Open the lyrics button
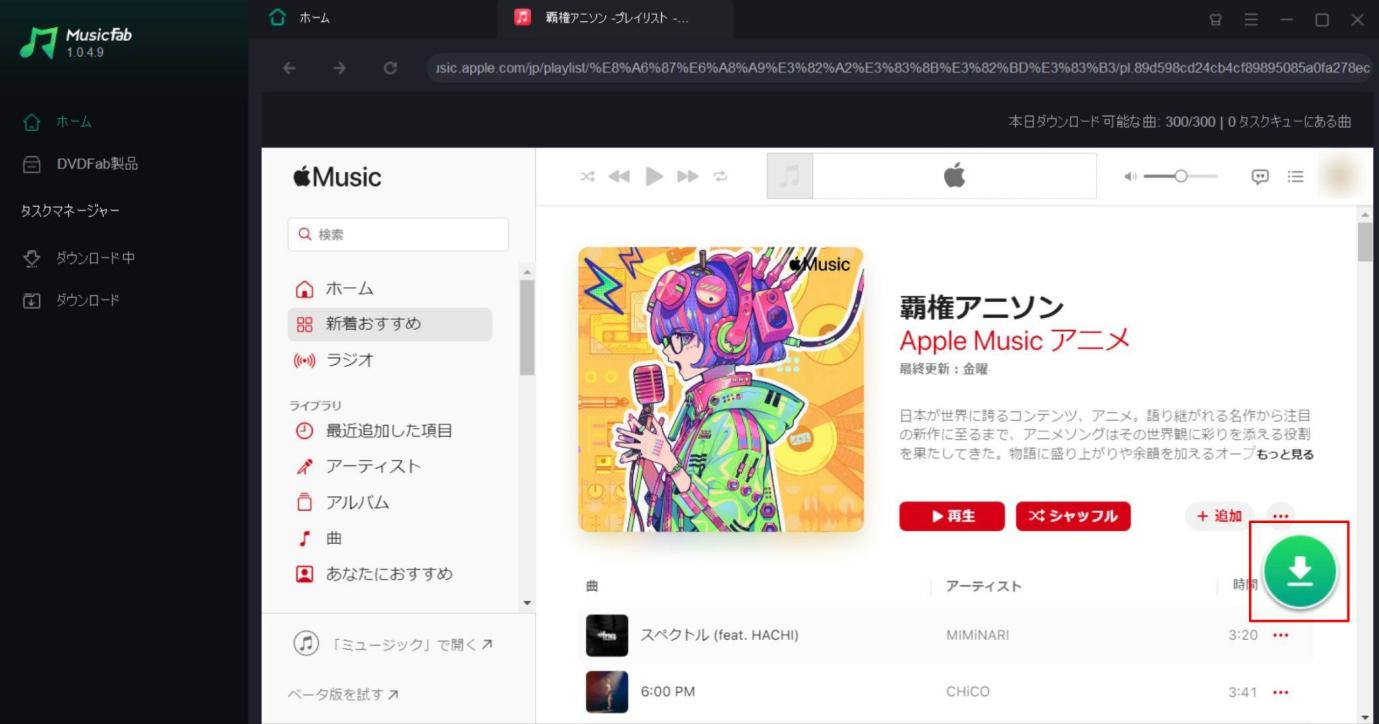This screenshot has width=1379, height=724. 1260,177
